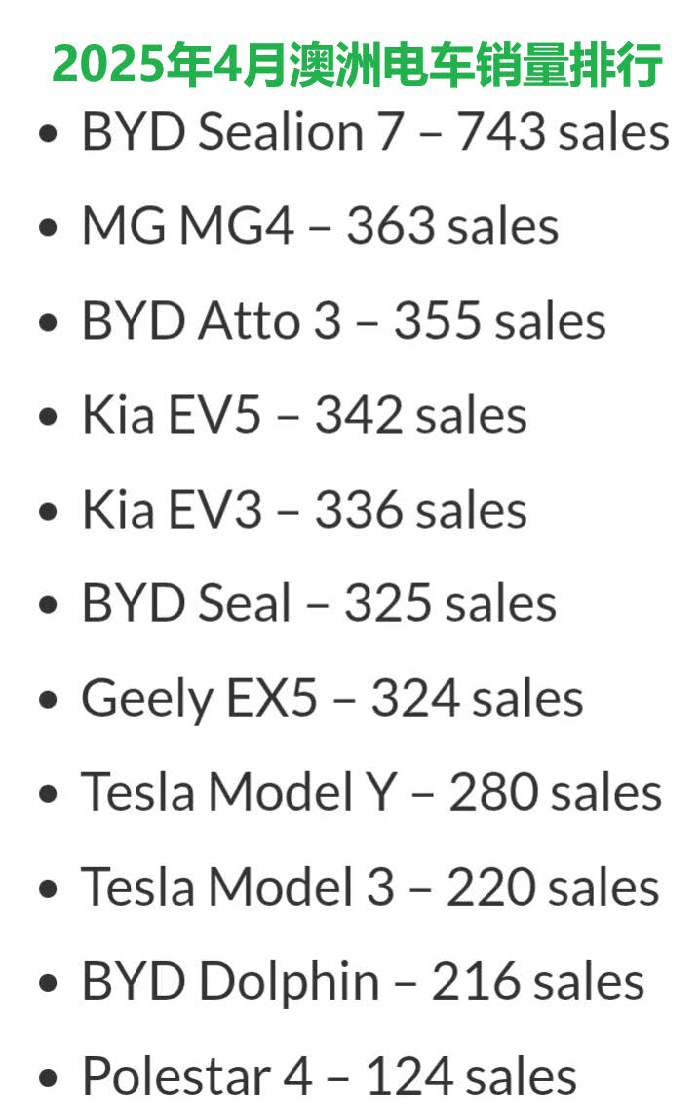Image resolution: width=682 pixels, height=1120 pixels.
Task: Click the bullet beside Tesla Model Y
Action: [48, 794]
